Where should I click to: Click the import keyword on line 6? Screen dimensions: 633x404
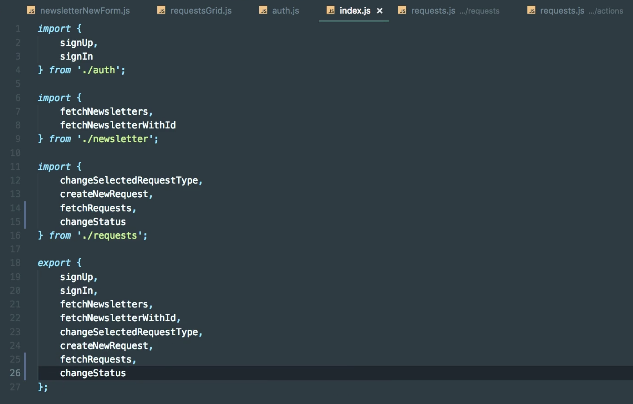[x=54, y=98]
